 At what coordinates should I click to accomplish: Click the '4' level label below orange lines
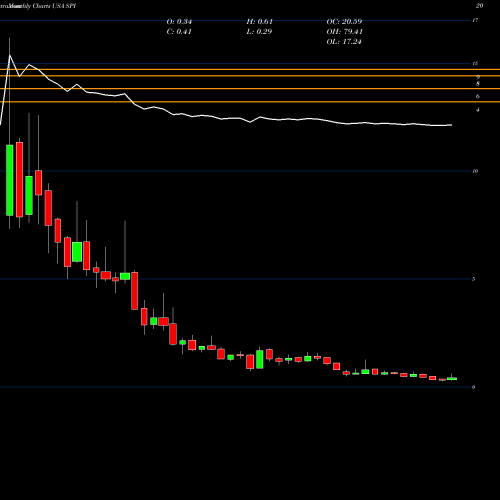coord(478,110)
